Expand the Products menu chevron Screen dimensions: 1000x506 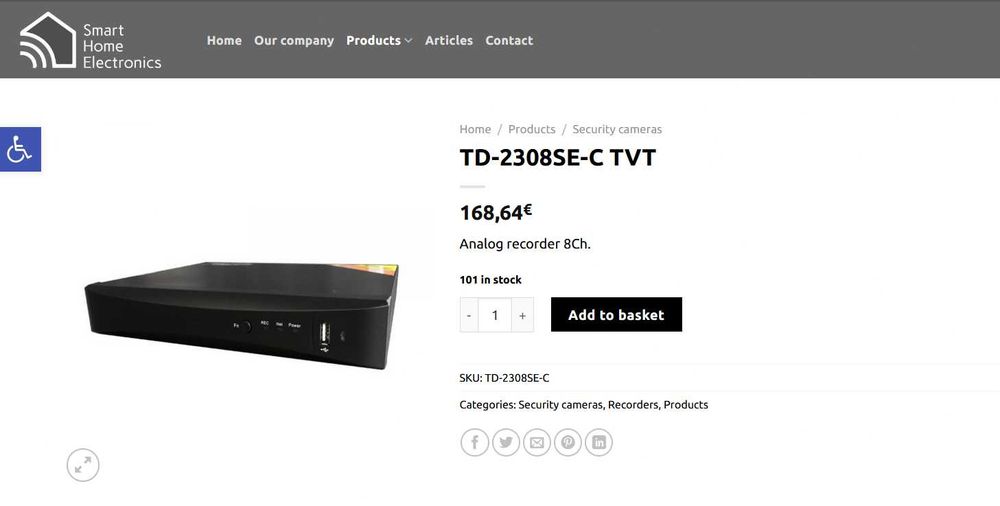tap(408, 41)
